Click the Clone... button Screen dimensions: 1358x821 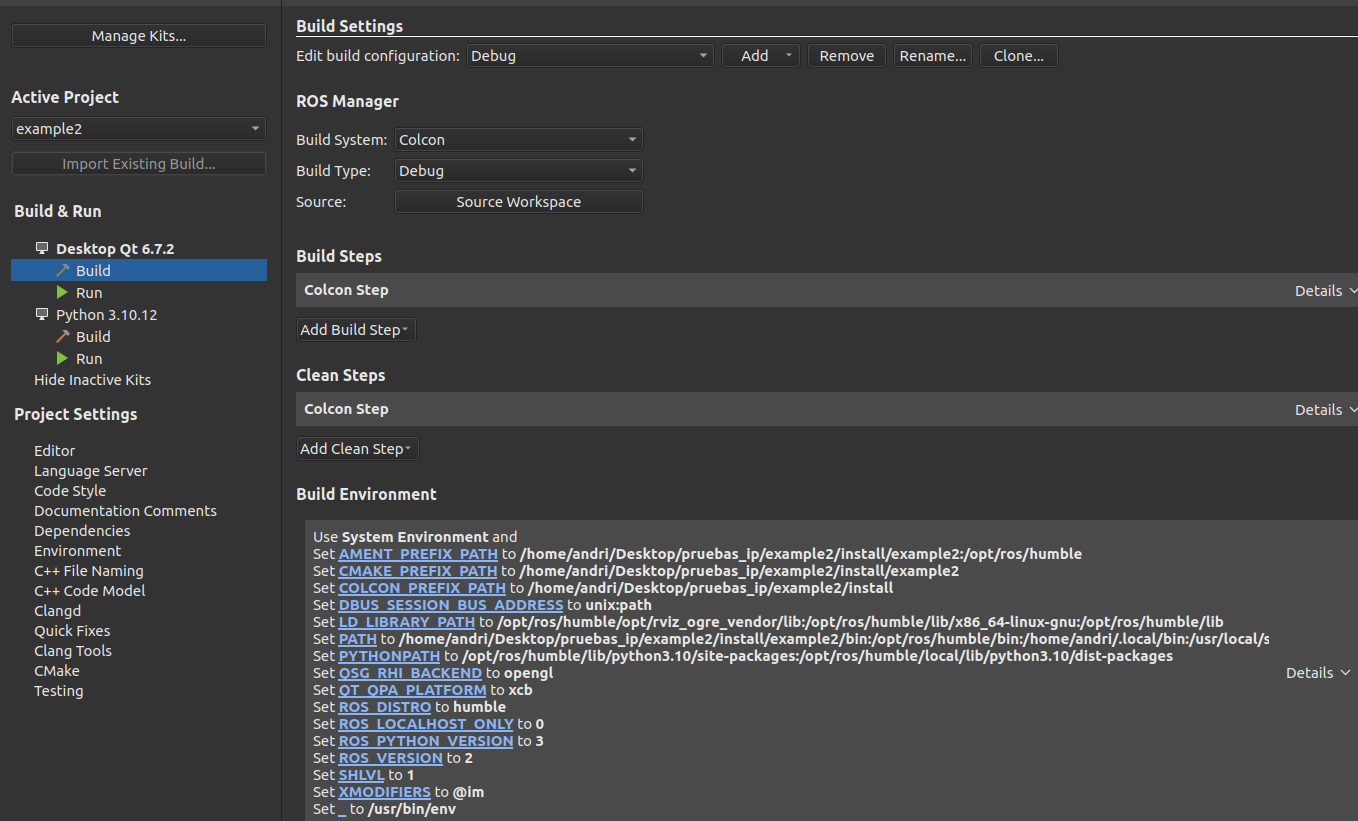1019,56
